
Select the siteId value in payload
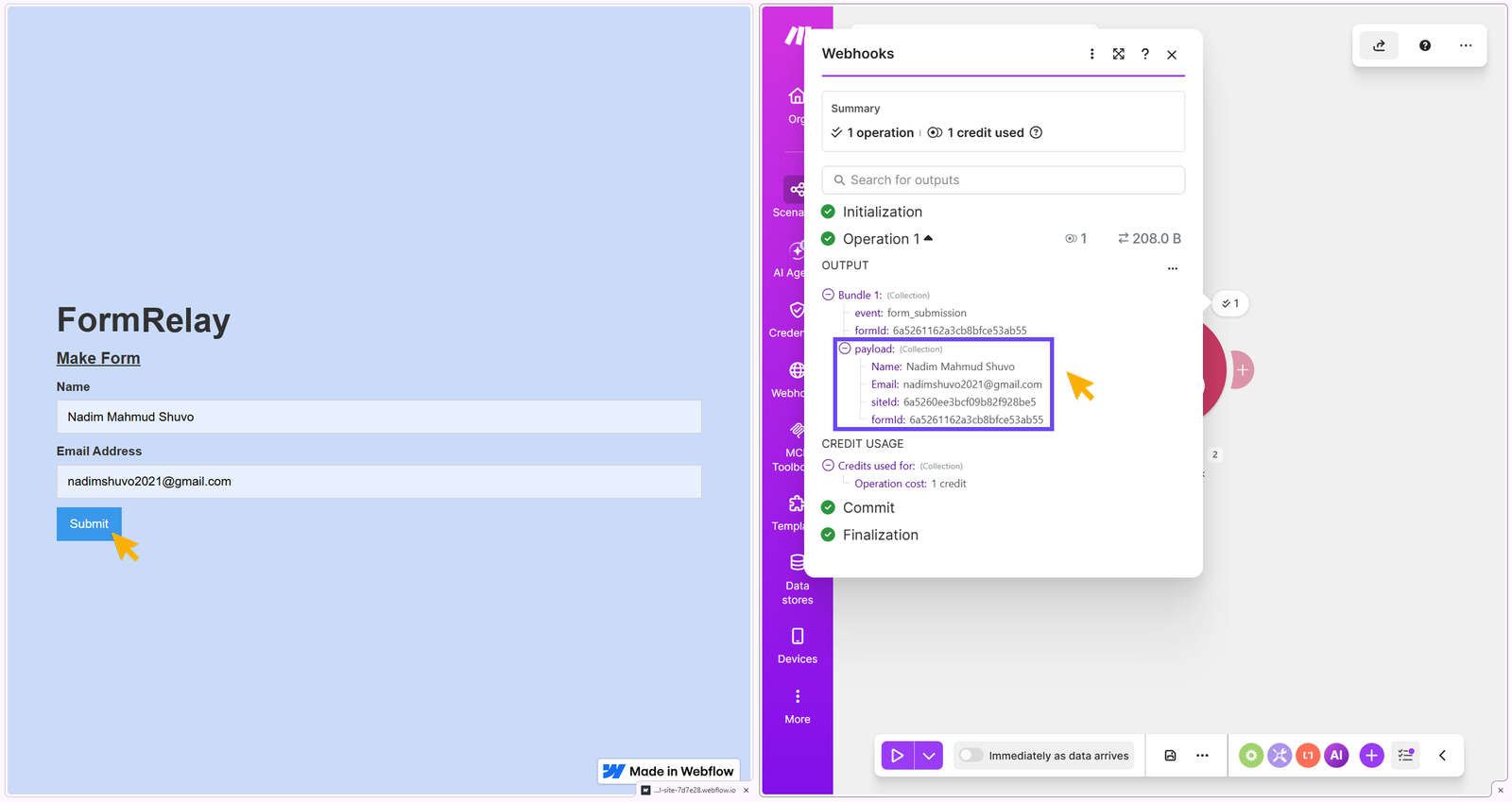pyautogui.click(x=970, y=401)
